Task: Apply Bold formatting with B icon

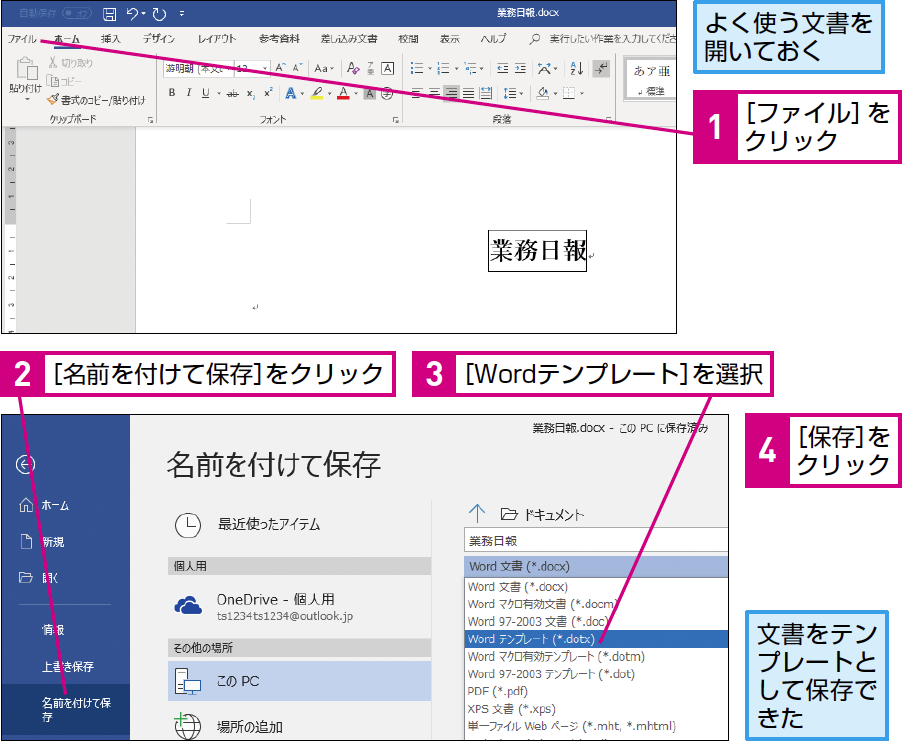Action: [x=171, y=93]
